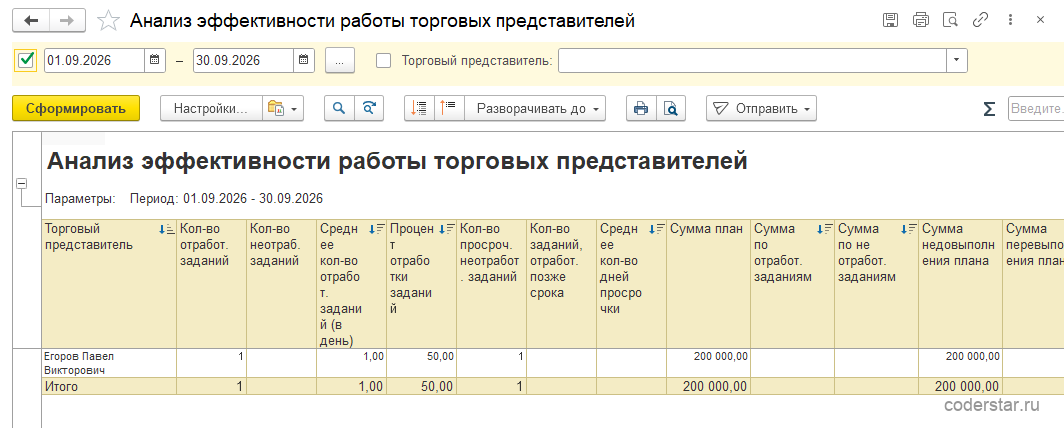Open Настройки... report settings

click(211, 109)
